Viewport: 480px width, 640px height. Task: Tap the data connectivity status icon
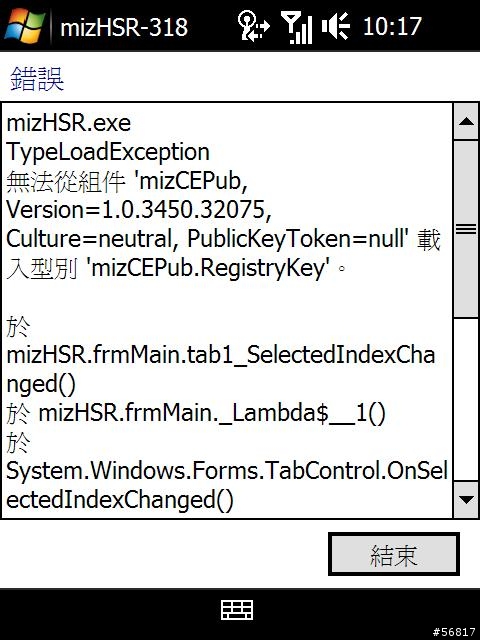(x=253, y=27)
